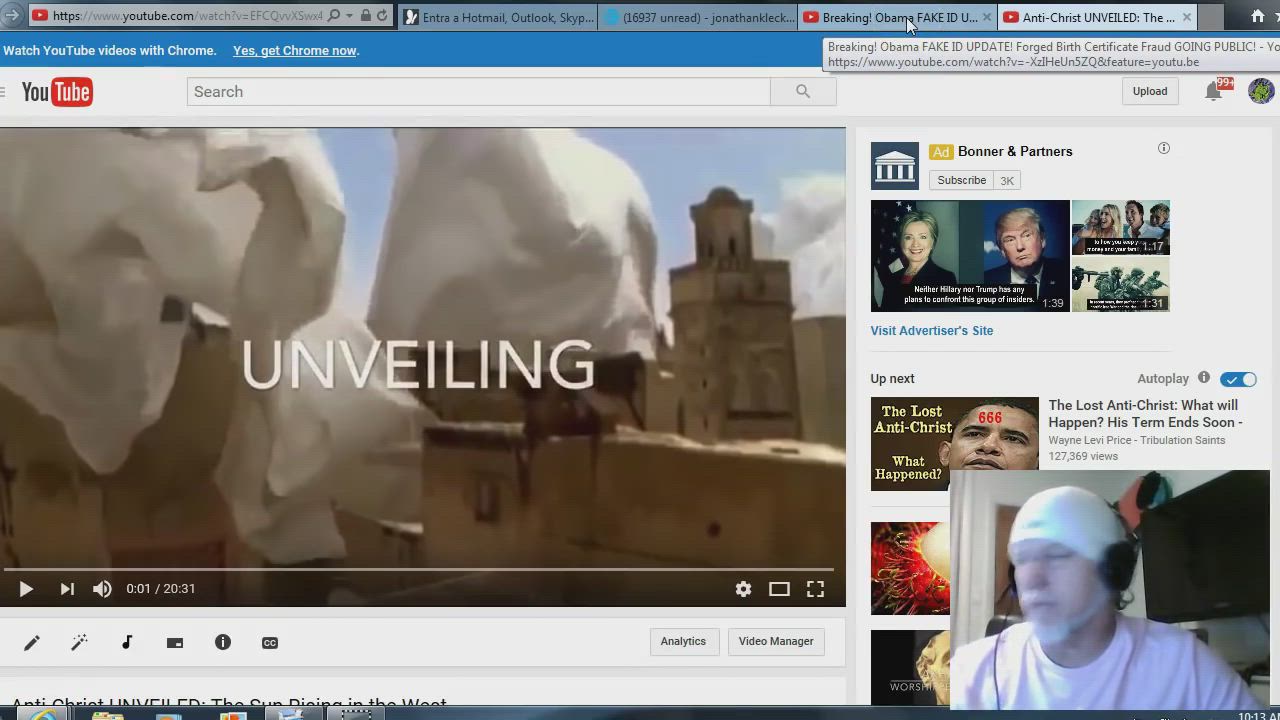Open the audio music note tool

[x=127, y=643]
